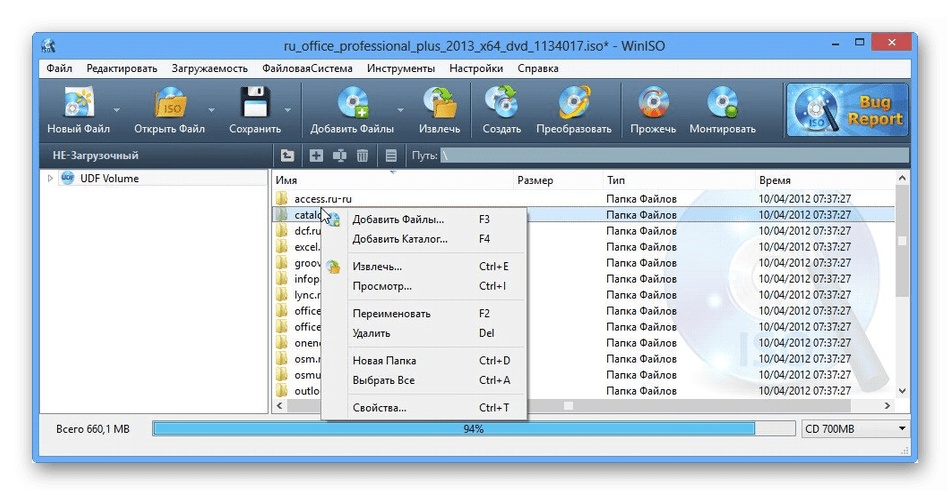The width and height of the screenshot is (950, 495).
Task: Open the Файл menu
Action: (x=59, y=68)
